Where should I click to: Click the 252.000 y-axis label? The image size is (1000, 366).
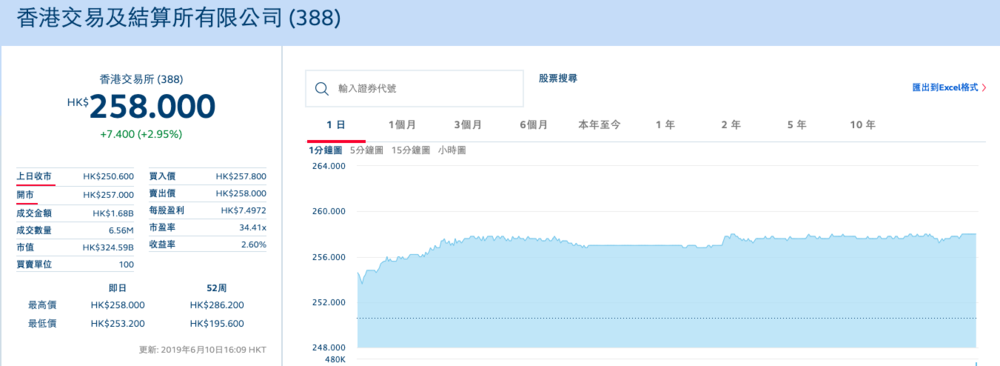(x=328, y=302)
